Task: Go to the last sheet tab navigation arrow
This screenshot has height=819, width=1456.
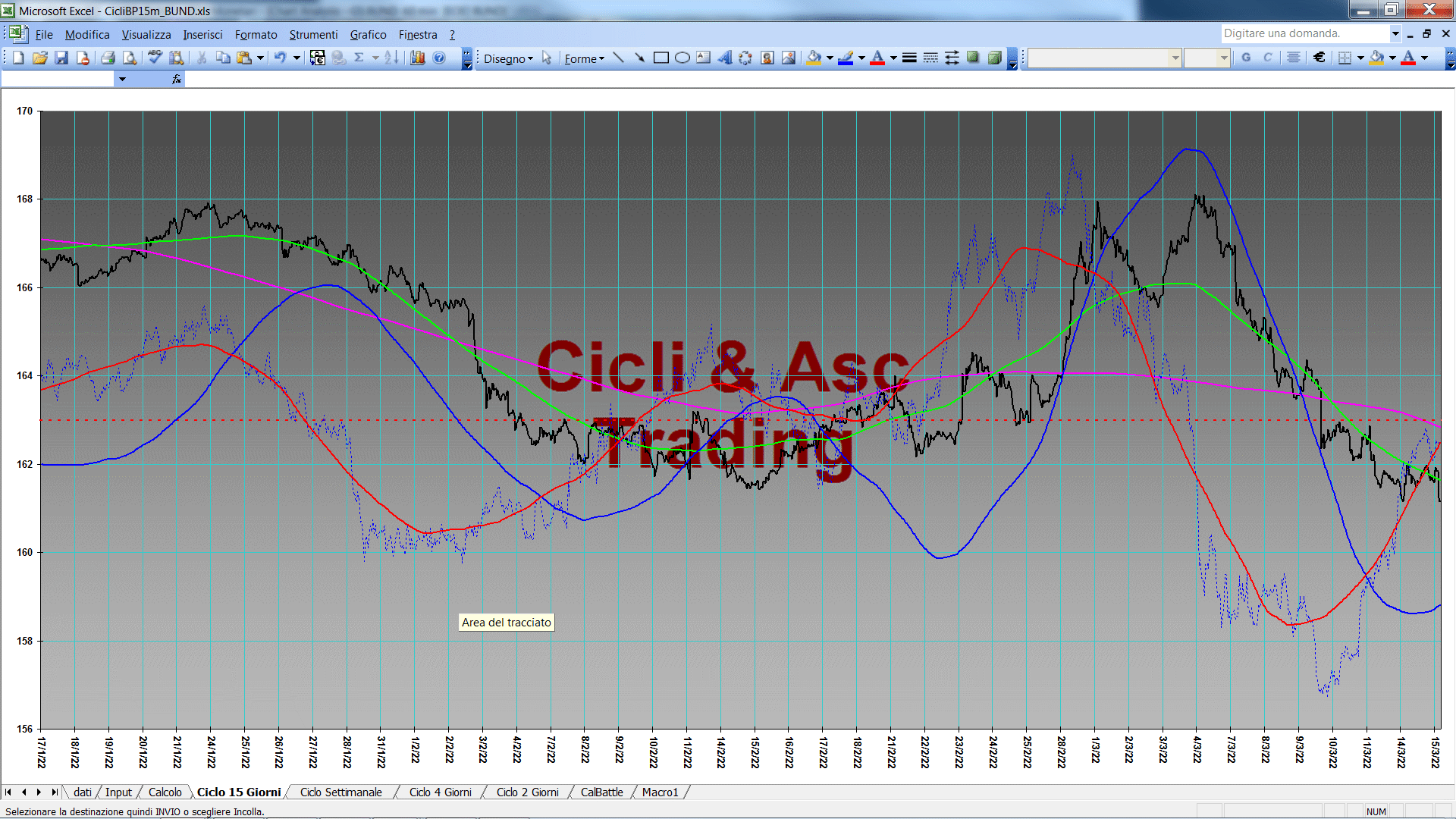Action: point(55,792)
